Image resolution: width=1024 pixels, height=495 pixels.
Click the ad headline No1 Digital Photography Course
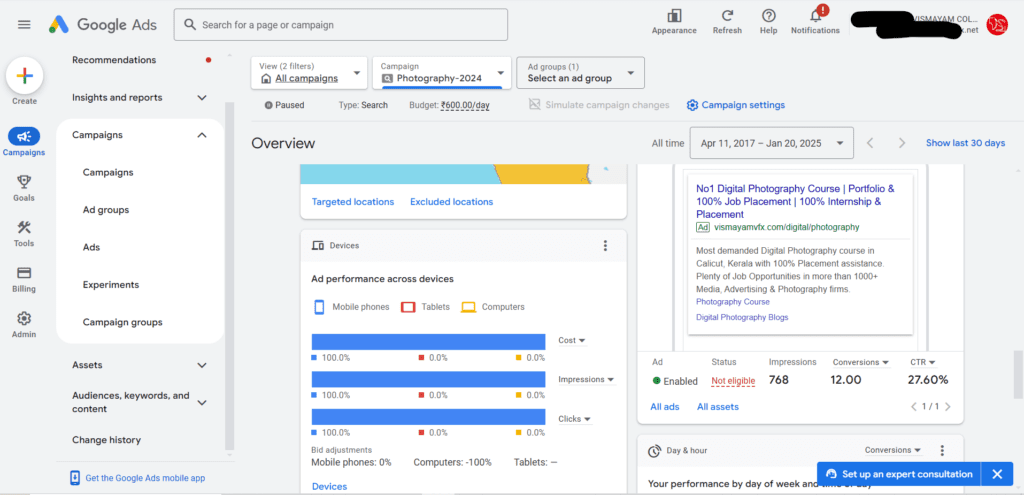[x=795, y=201]
